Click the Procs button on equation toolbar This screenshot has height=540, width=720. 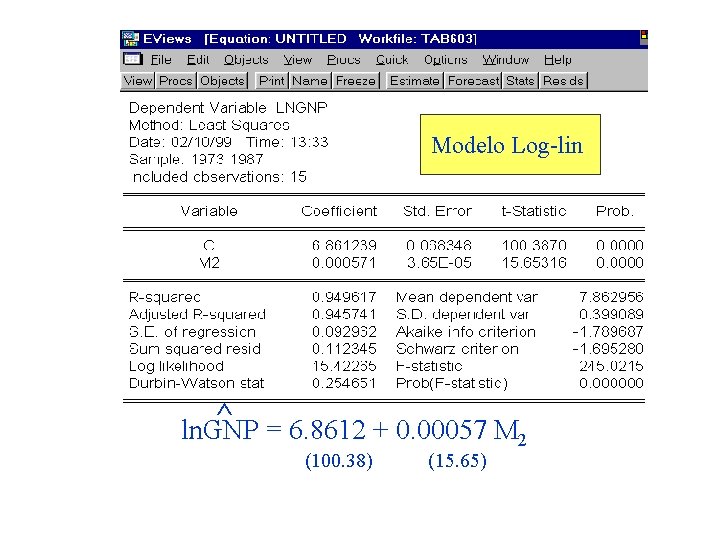(x=175, y=81)
